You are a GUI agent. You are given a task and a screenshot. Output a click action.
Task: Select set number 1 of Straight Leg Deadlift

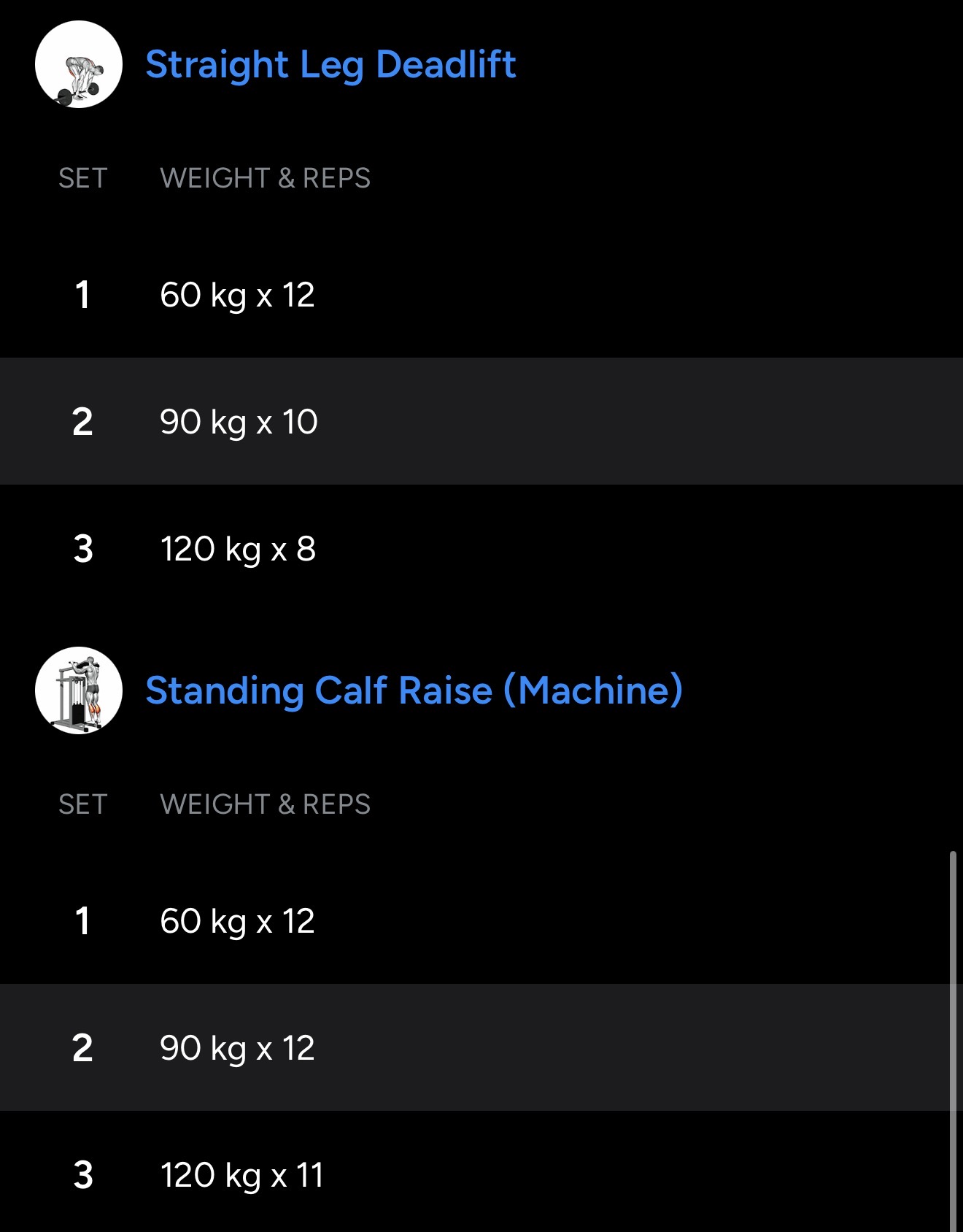82,296
